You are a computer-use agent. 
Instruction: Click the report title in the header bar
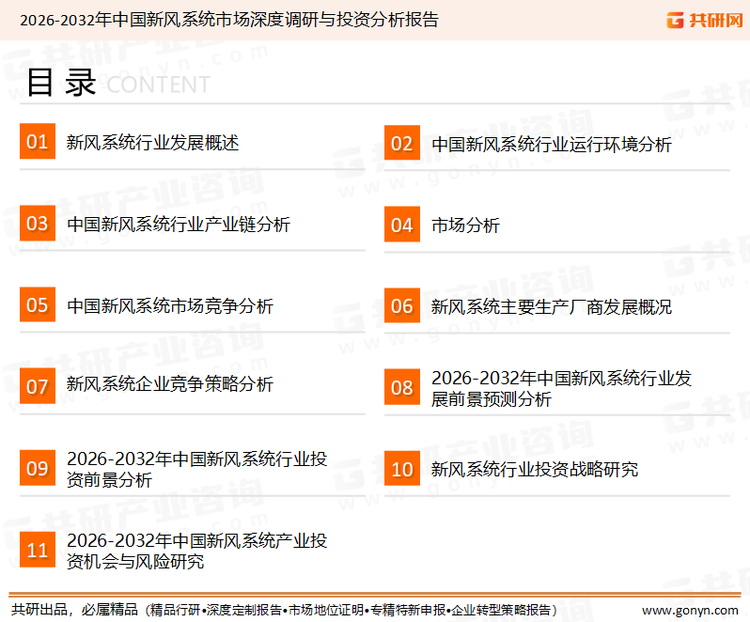tap(229, 20)
